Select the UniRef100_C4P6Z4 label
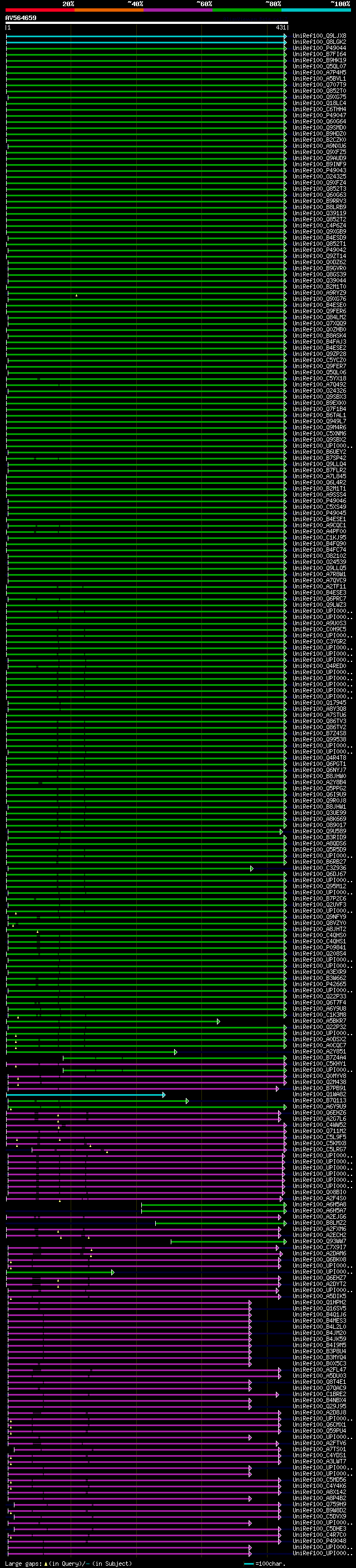 [x=319, y=225]
